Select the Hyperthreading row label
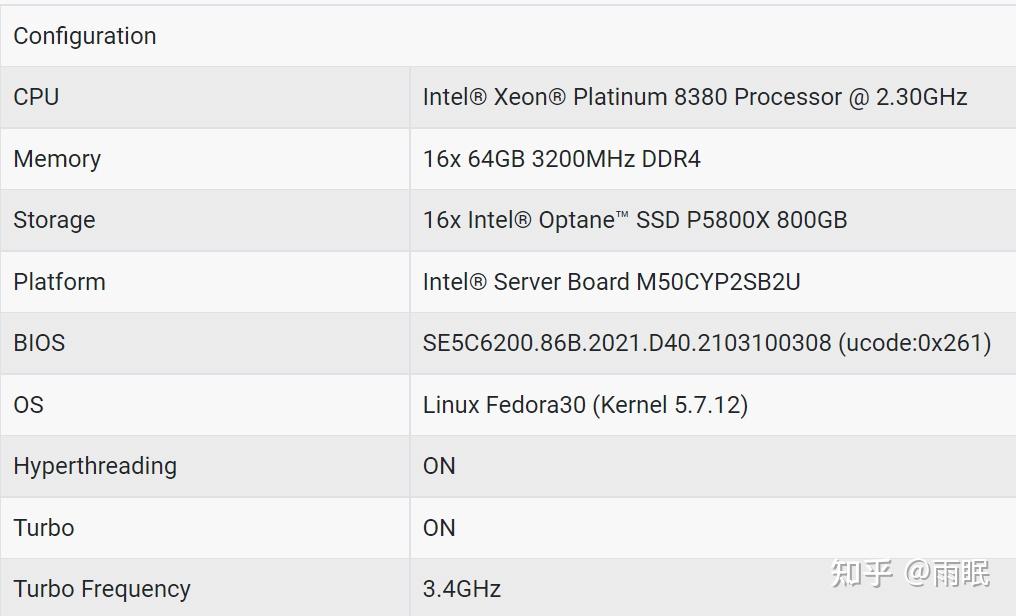Image resolution: width=1016 pixels, height=616 pixels. (95, 466)
